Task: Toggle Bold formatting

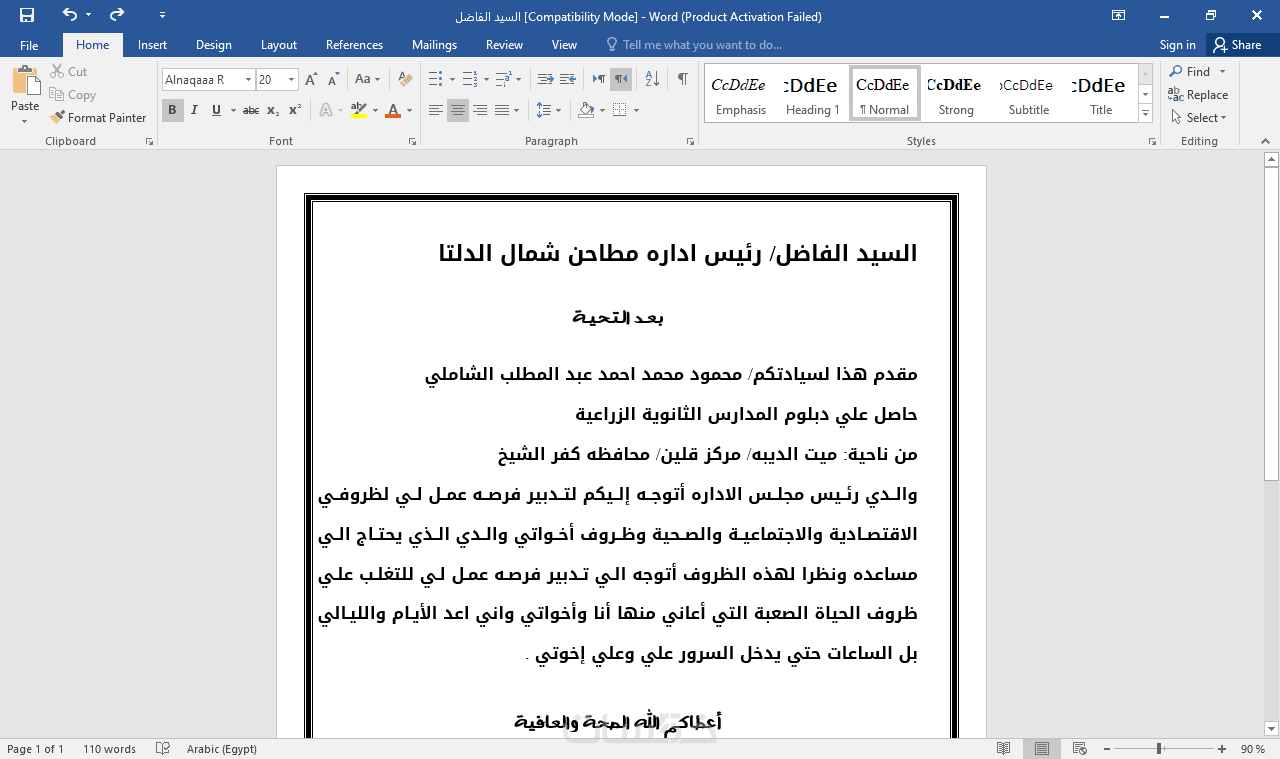Action: [172, 110]
